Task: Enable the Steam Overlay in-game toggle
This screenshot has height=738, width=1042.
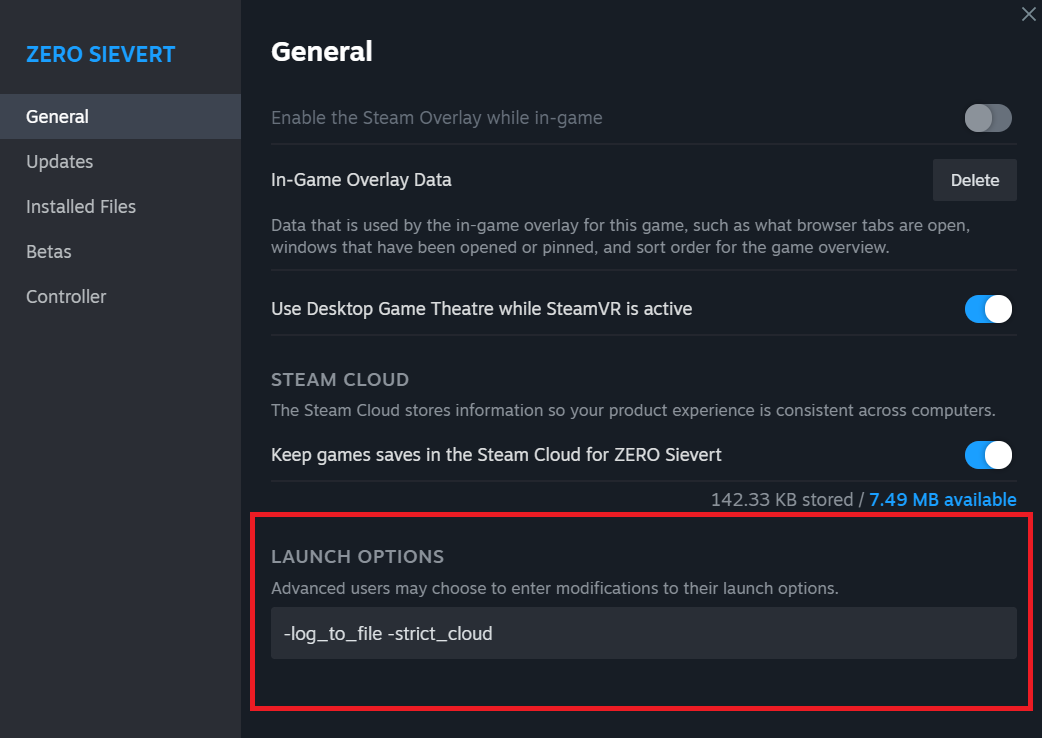Action: [x=988, y=118]
